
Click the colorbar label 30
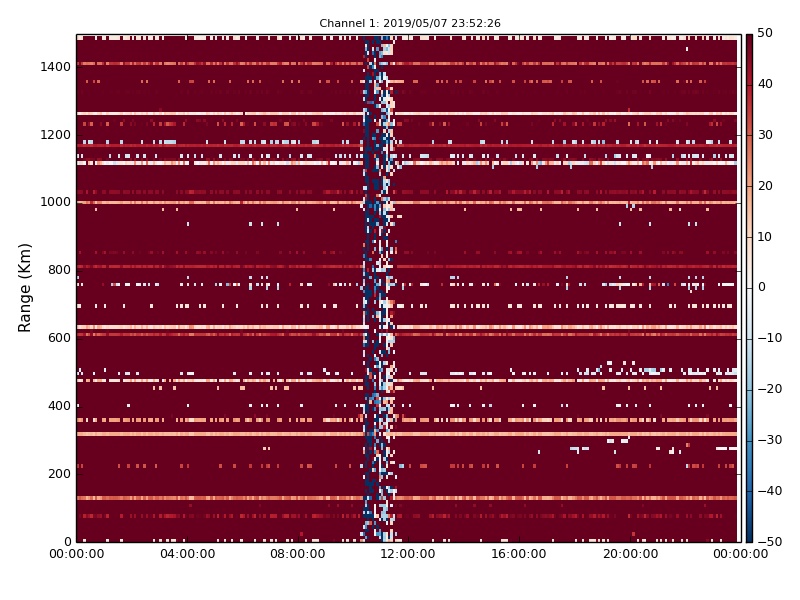(x=764, y=135)
